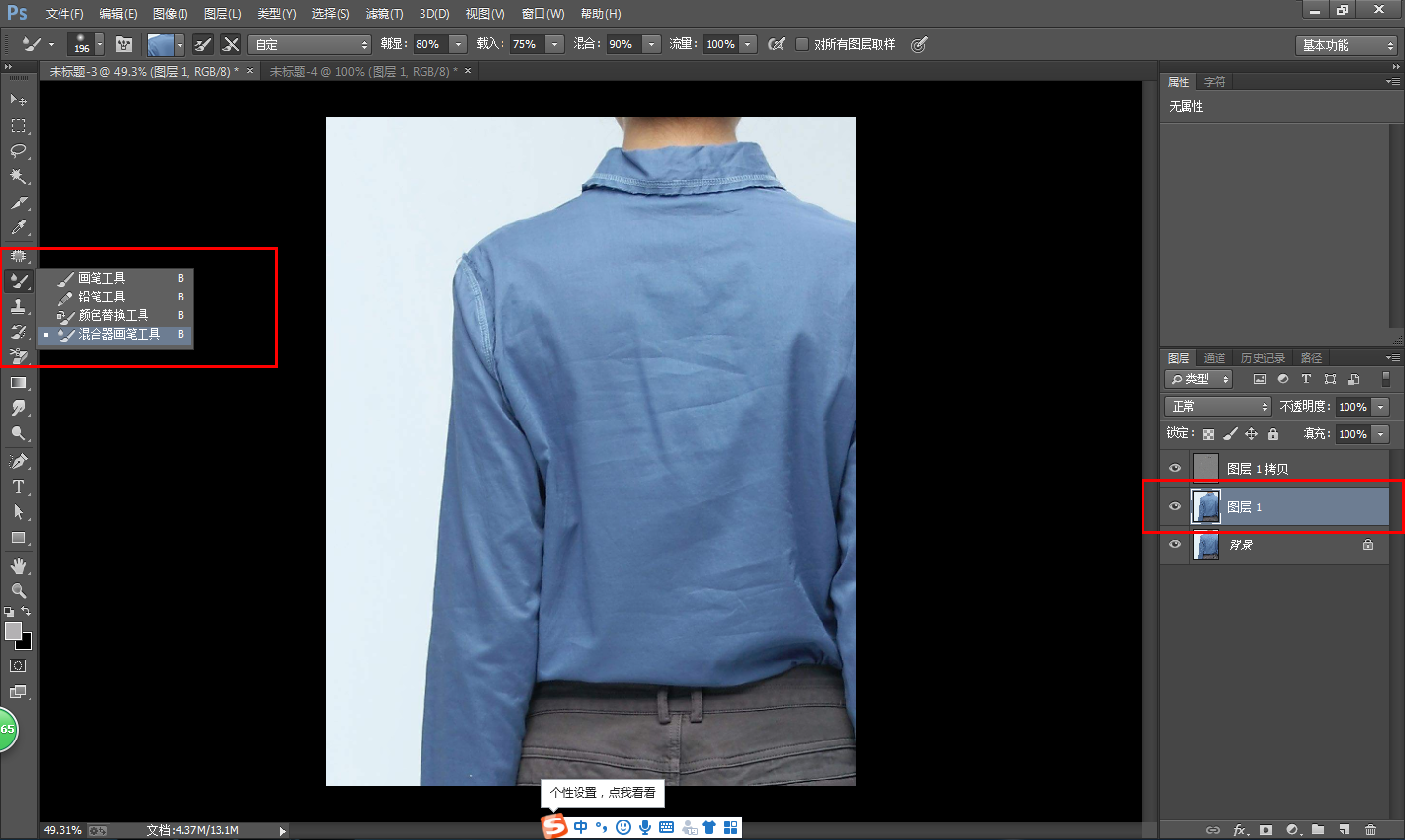Expand the 自定 brush preset dropdown

309,44
